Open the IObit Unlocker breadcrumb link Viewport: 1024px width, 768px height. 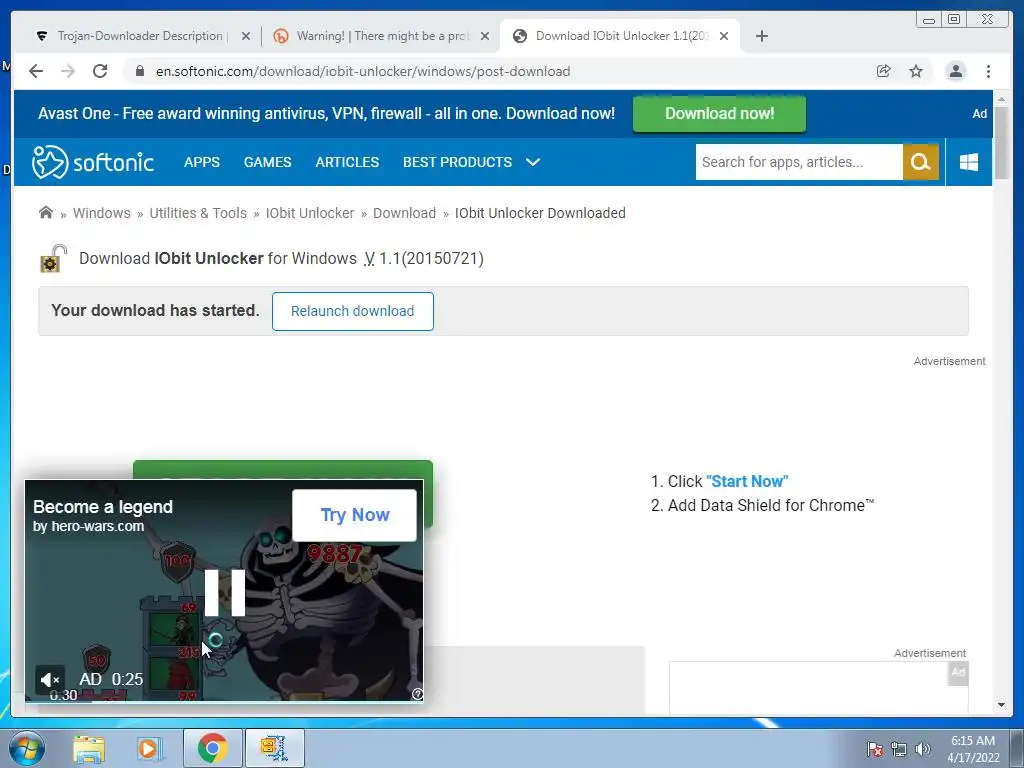310,213
